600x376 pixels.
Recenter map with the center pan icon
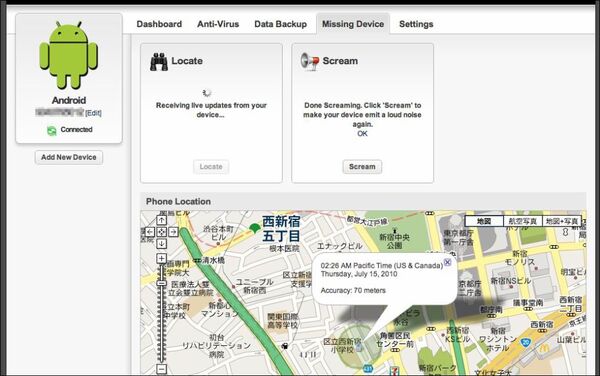click(x=161, y=232)
